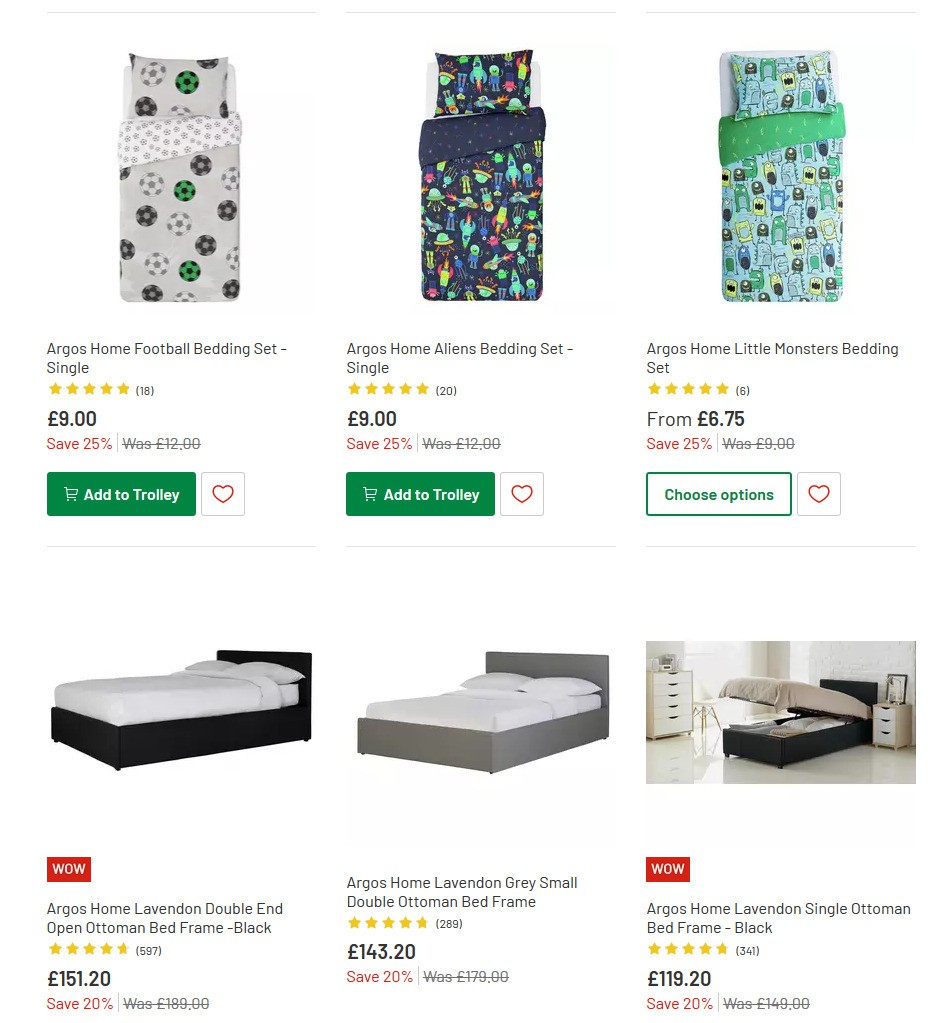
Task: Click the star rating of the Football Bedding Set
Action: coord(88,388)
